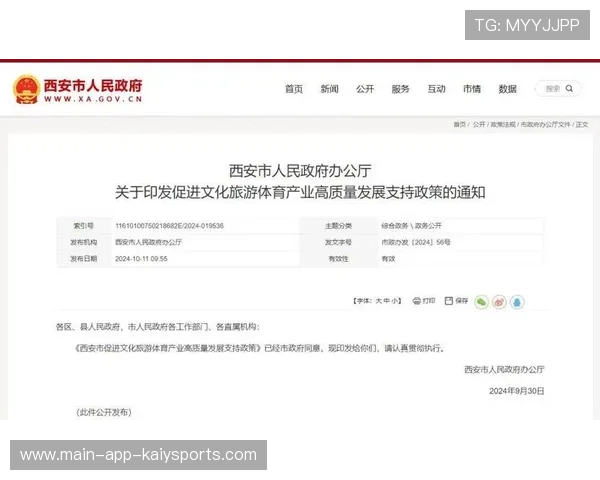
Task: Click the 发布日期 label cell
Action: (x=84, y=259)
